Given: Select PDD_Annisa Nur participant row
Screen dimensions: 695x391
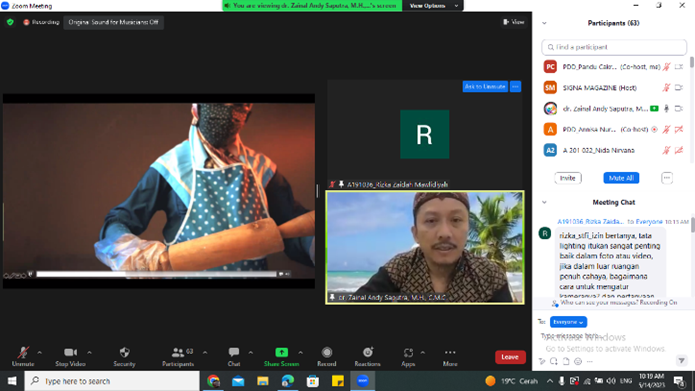Looking at the screenshot, I should pyautogui.click(x=614, y=129).
